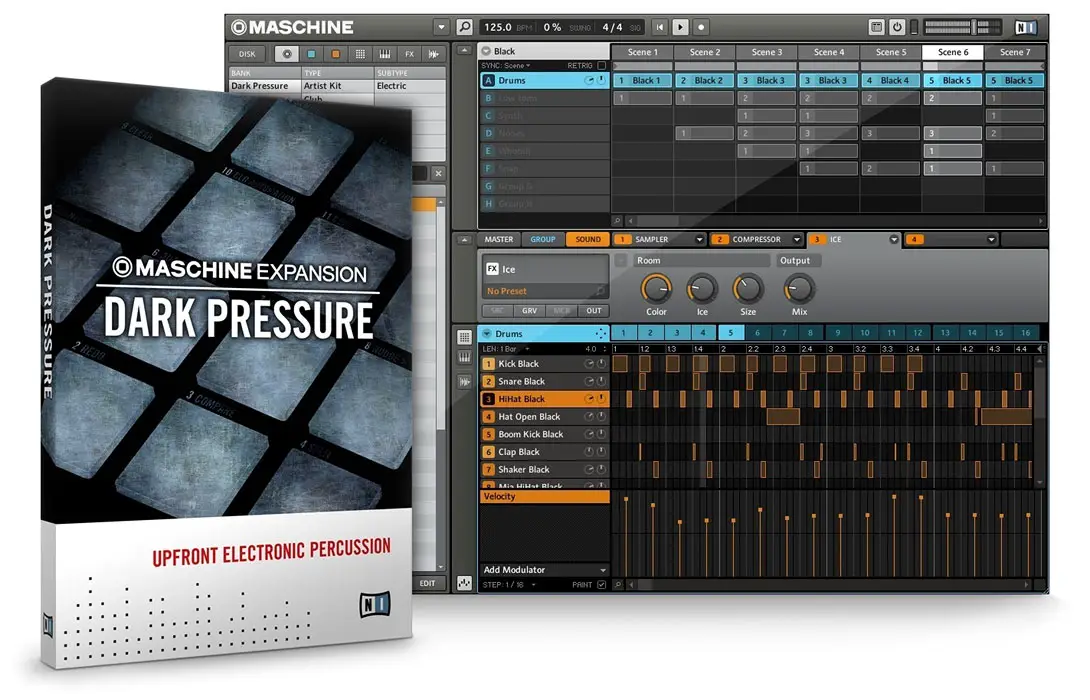Switch to pad grid view icon
Viewport: 1090px width, 700px height.
click(464, 338)
